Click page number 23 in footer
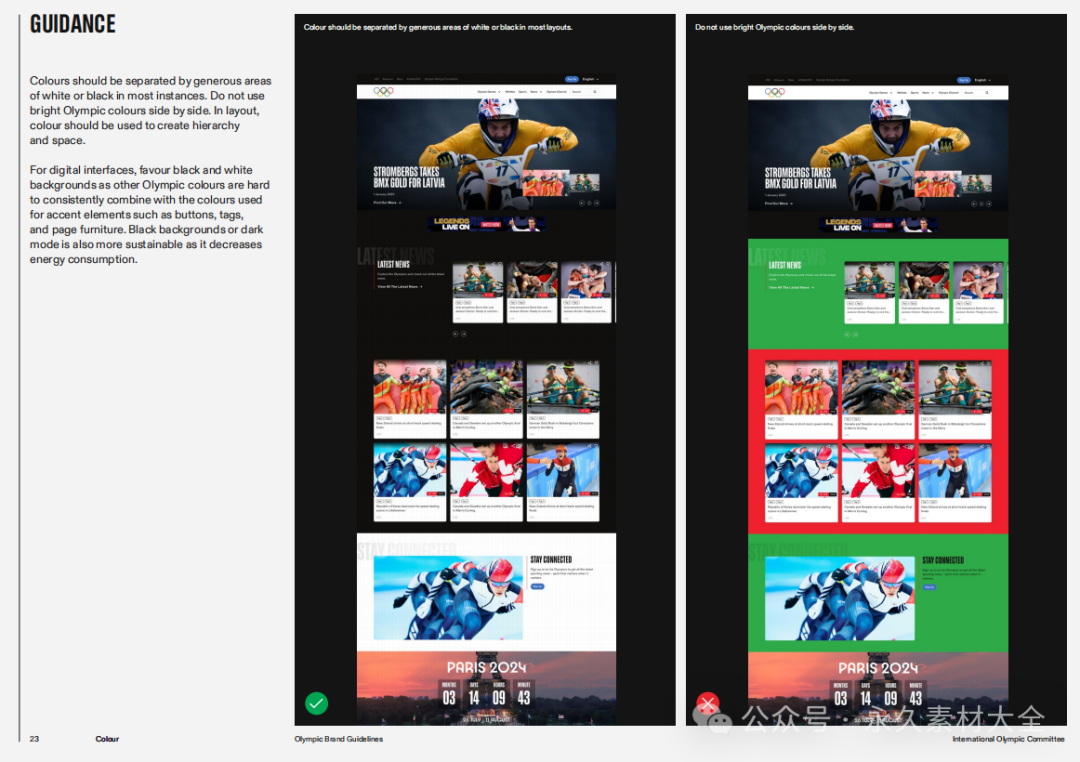Image resolution: width=1080 pixels, height=762 pixels. click(34, 739)
